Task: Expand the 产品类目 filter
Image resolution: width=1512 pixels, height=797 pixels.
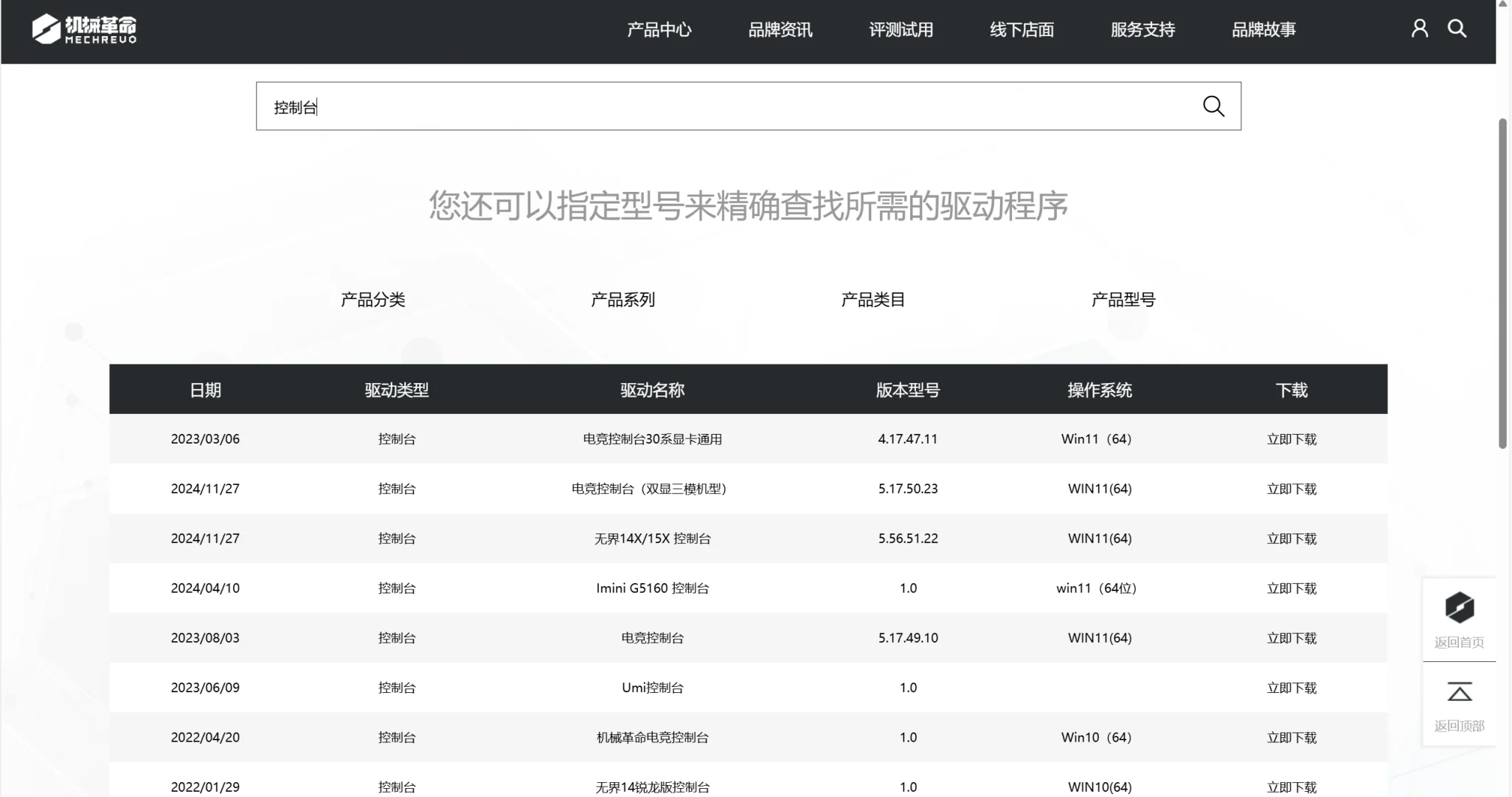Action: [x=873, y=300]
